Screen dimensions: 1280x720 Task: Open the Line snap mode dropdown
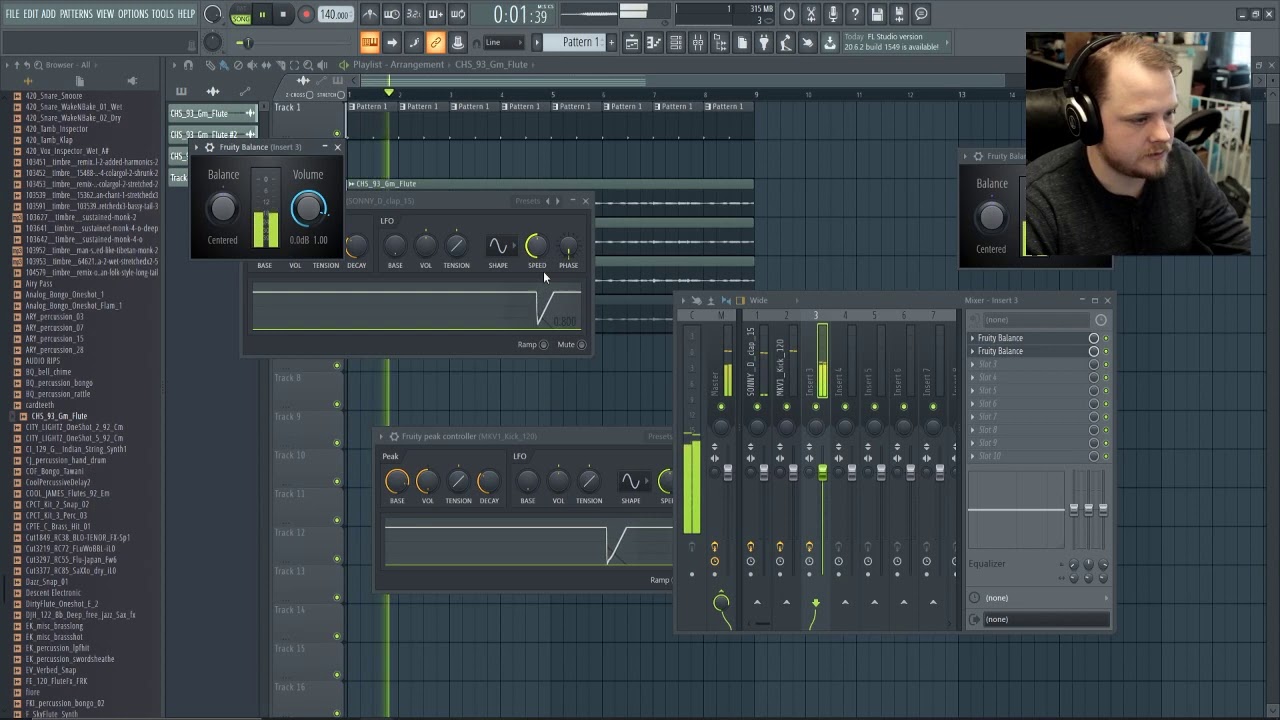[x=503, y=42]
